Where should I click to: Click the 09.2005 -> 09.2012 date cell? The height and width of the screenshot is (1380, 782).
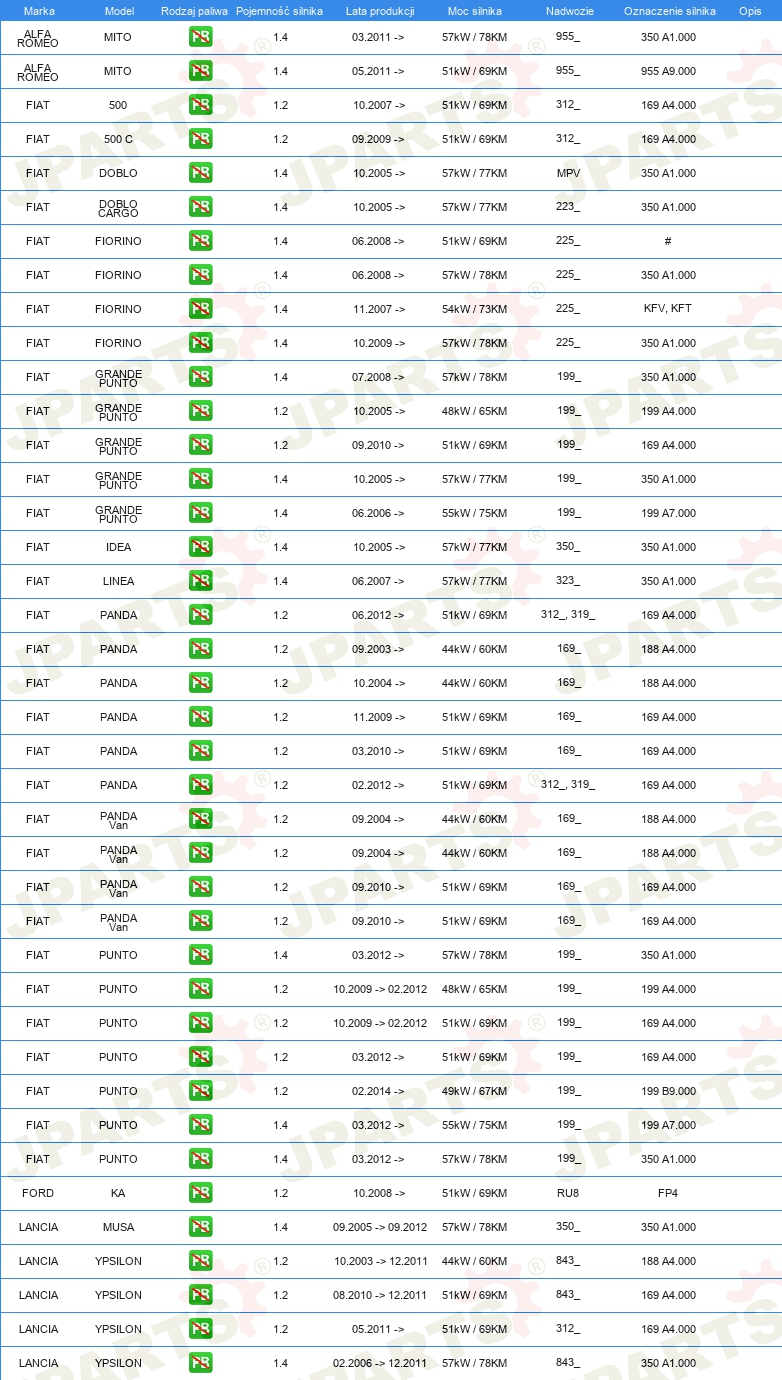(380, 1227)
